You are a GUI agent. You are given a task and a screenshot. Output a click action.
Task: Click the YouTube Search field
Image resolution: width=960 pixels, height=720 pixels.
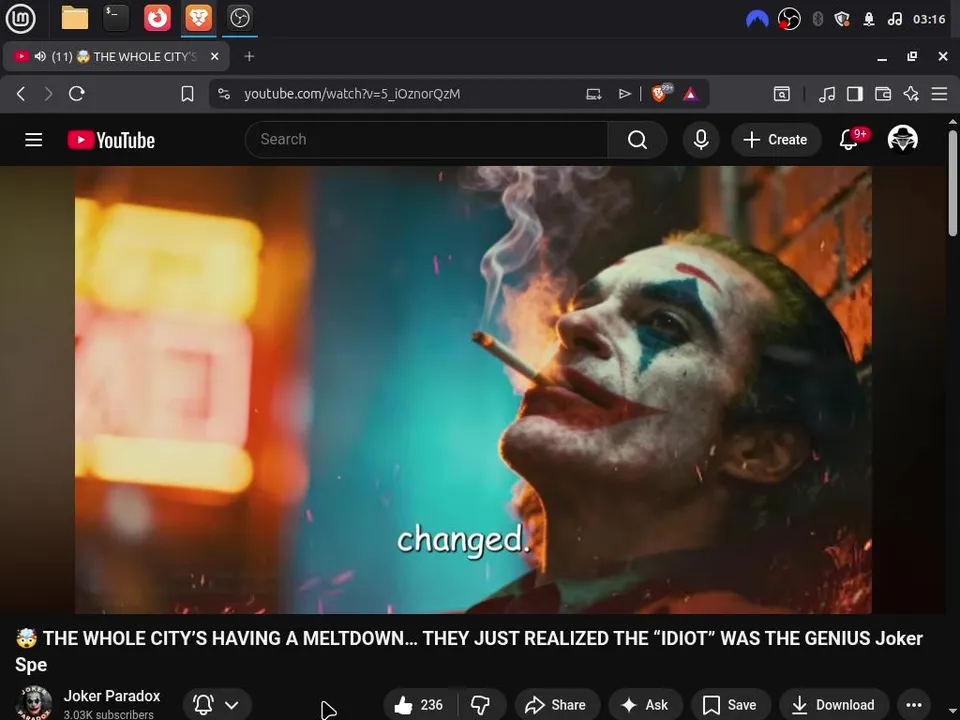426,140
